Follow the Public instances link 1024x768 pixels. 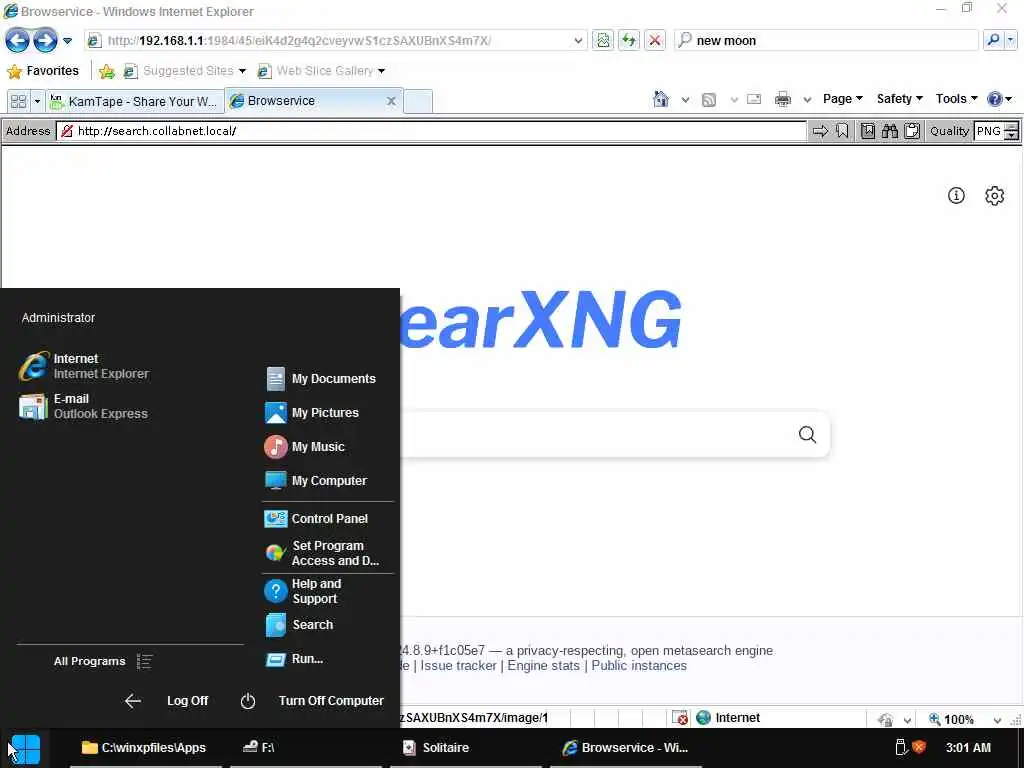639,665
